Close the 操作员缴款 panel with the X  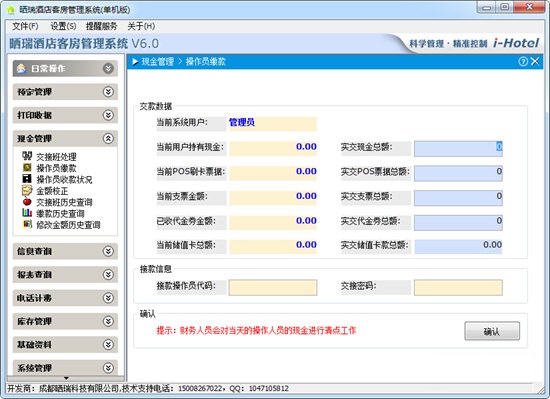(x=535, y=62)
